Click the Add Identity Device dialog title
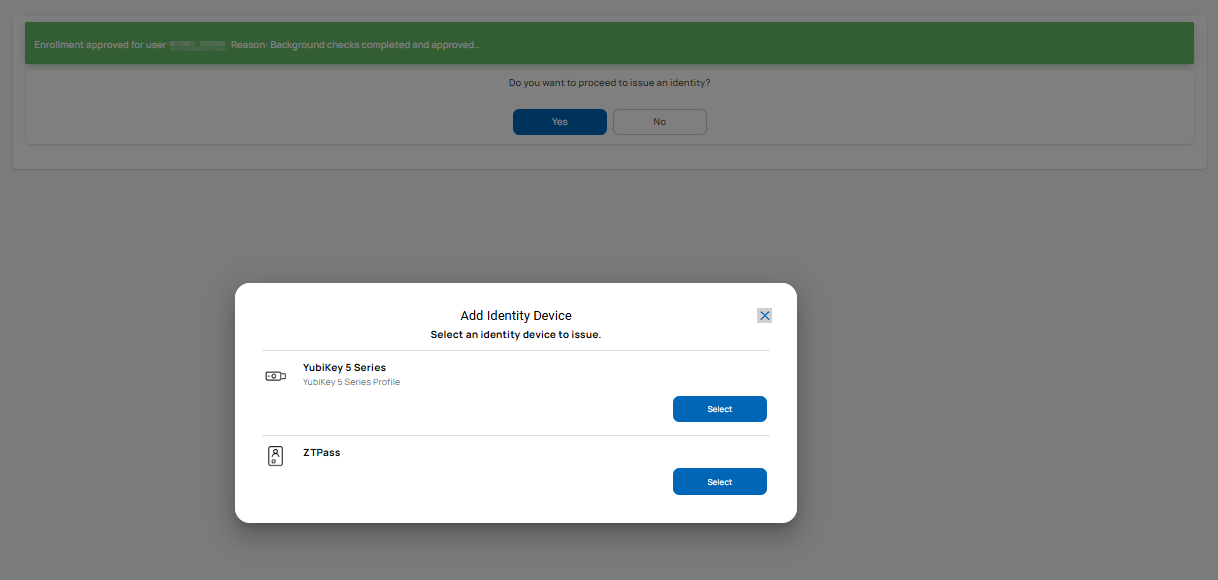The image size is (1218, 580). [x=515, y=315]
